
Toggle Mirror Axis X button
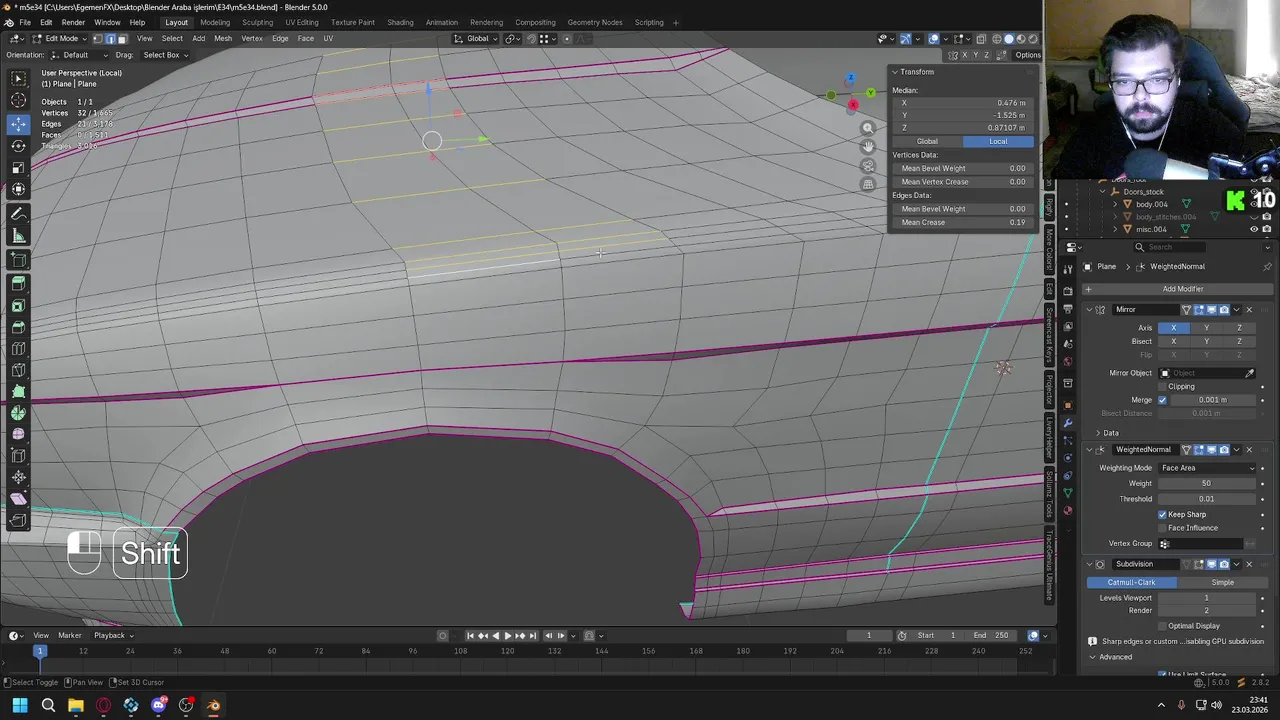1173,328
